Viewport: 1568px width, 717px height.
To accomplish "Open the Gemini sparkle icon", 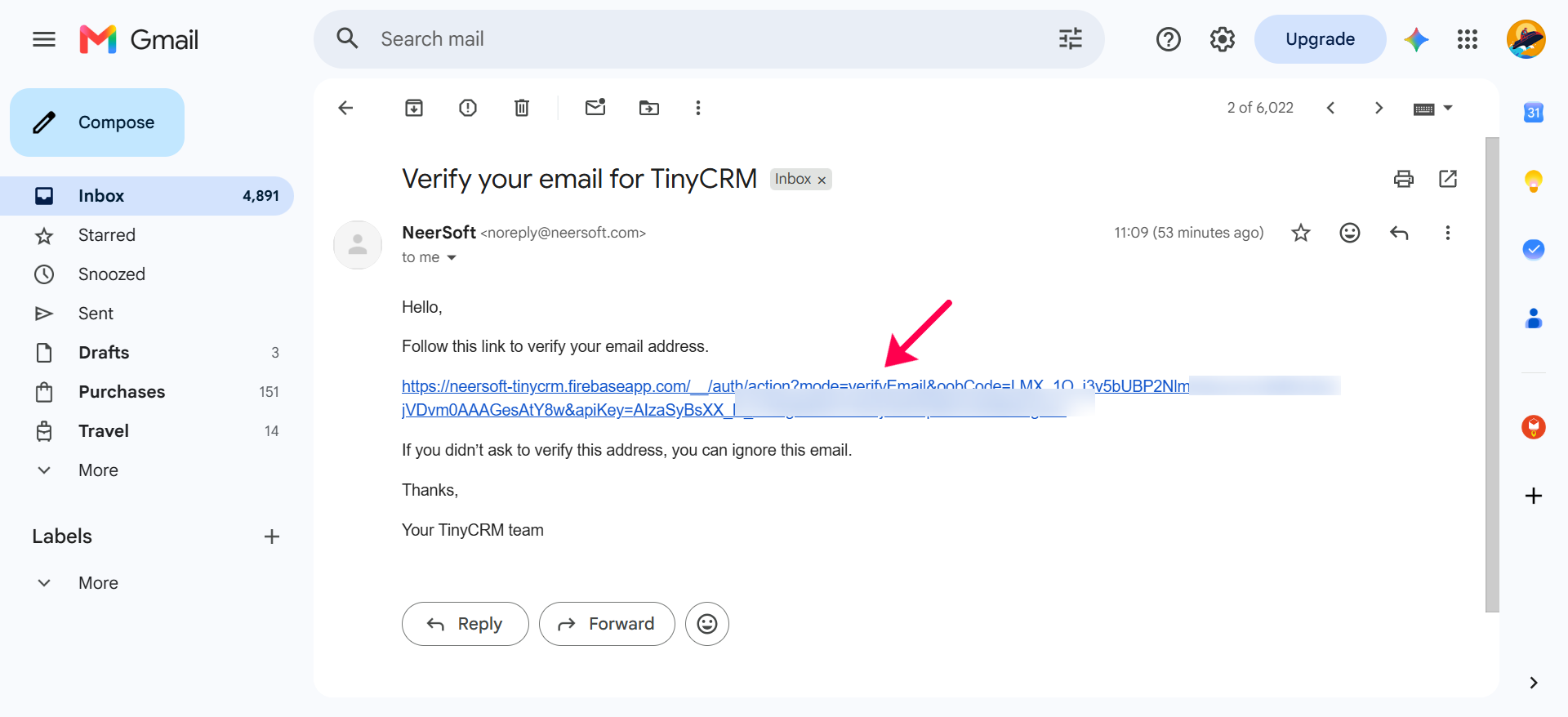I will point(1416,39).
